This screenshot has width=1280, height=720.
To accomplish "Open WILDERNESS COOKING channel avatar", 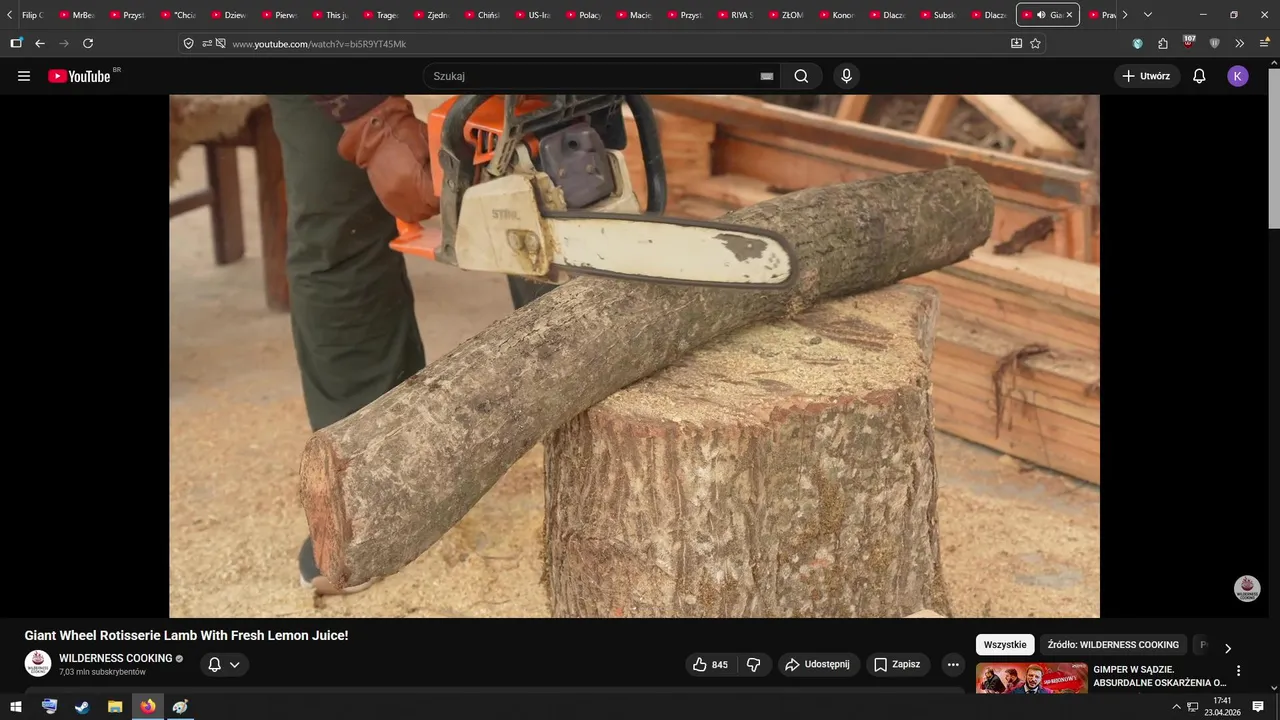I will pos(38,663).
